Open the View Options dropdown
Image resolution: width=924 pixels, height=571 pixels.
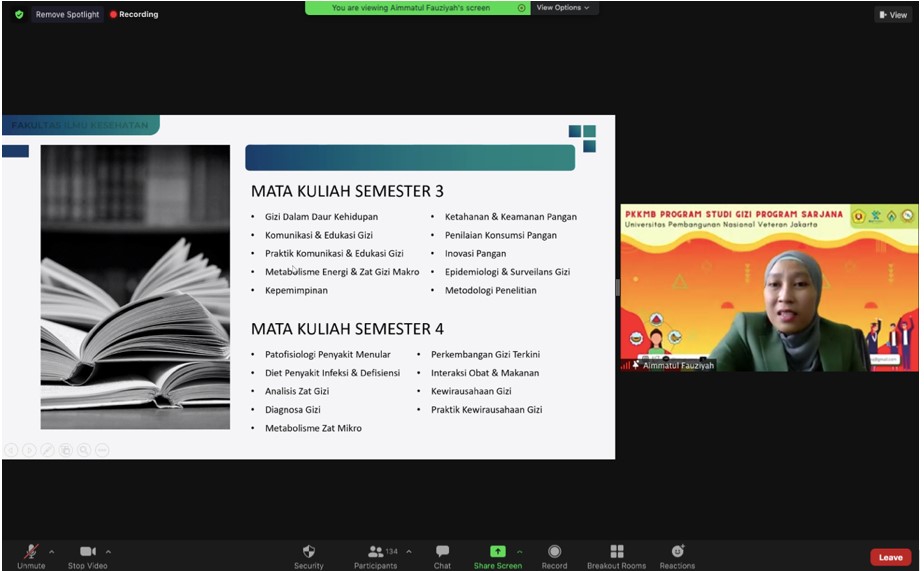point(563,8)
